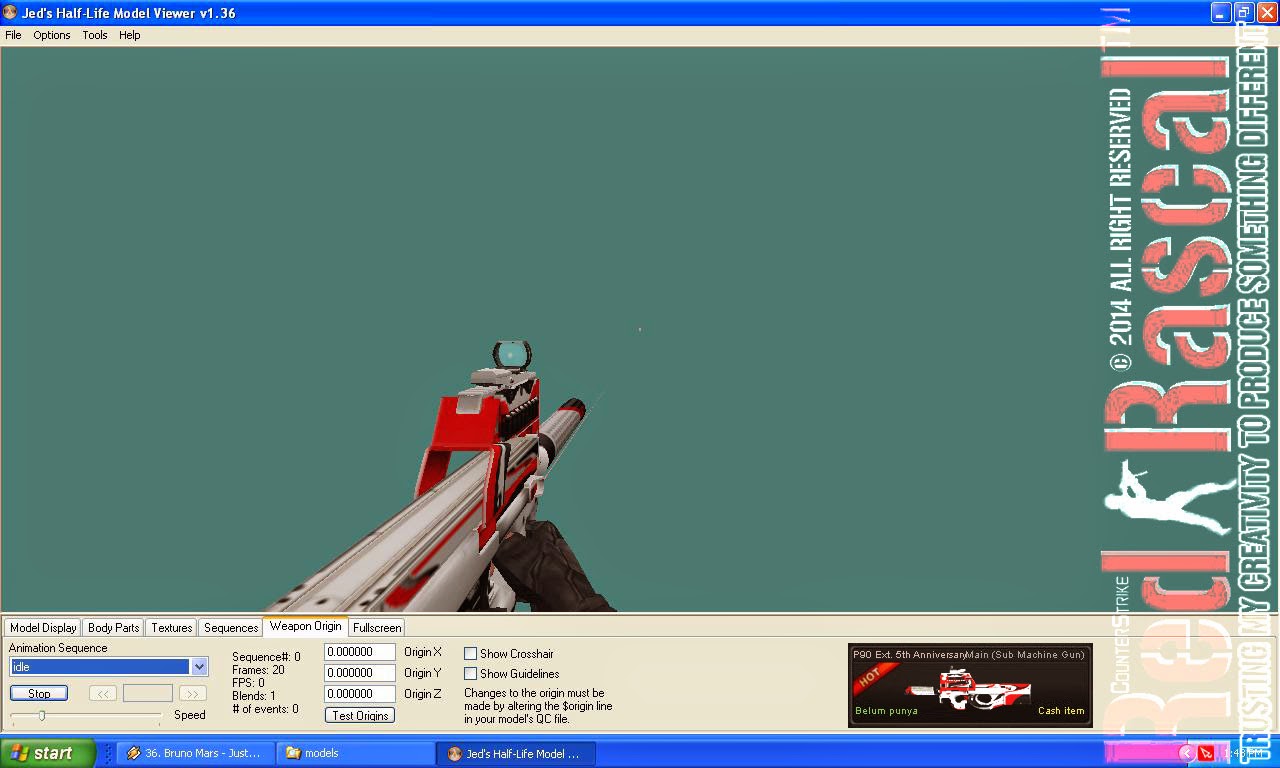Adjust the animation Speed slider

pos(42,715)
